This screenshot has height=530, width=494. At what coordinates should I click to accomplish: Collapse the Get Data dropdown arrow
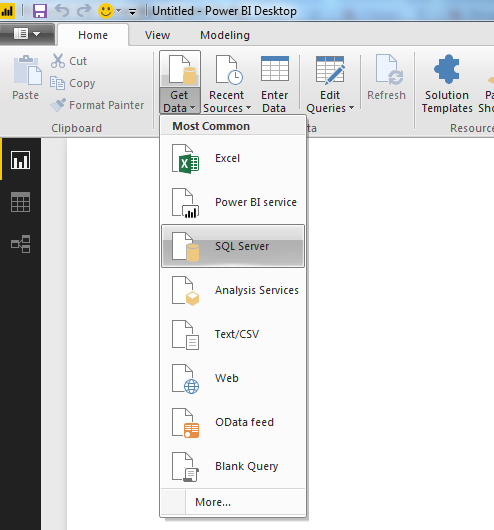pos(192,108)
